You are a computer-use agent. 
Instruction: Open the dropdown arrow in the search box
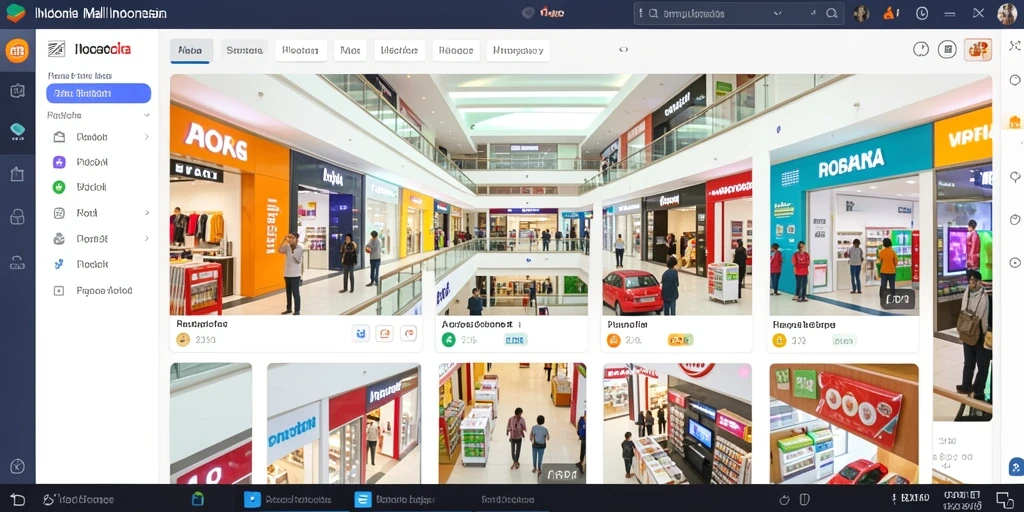point(777,13)
